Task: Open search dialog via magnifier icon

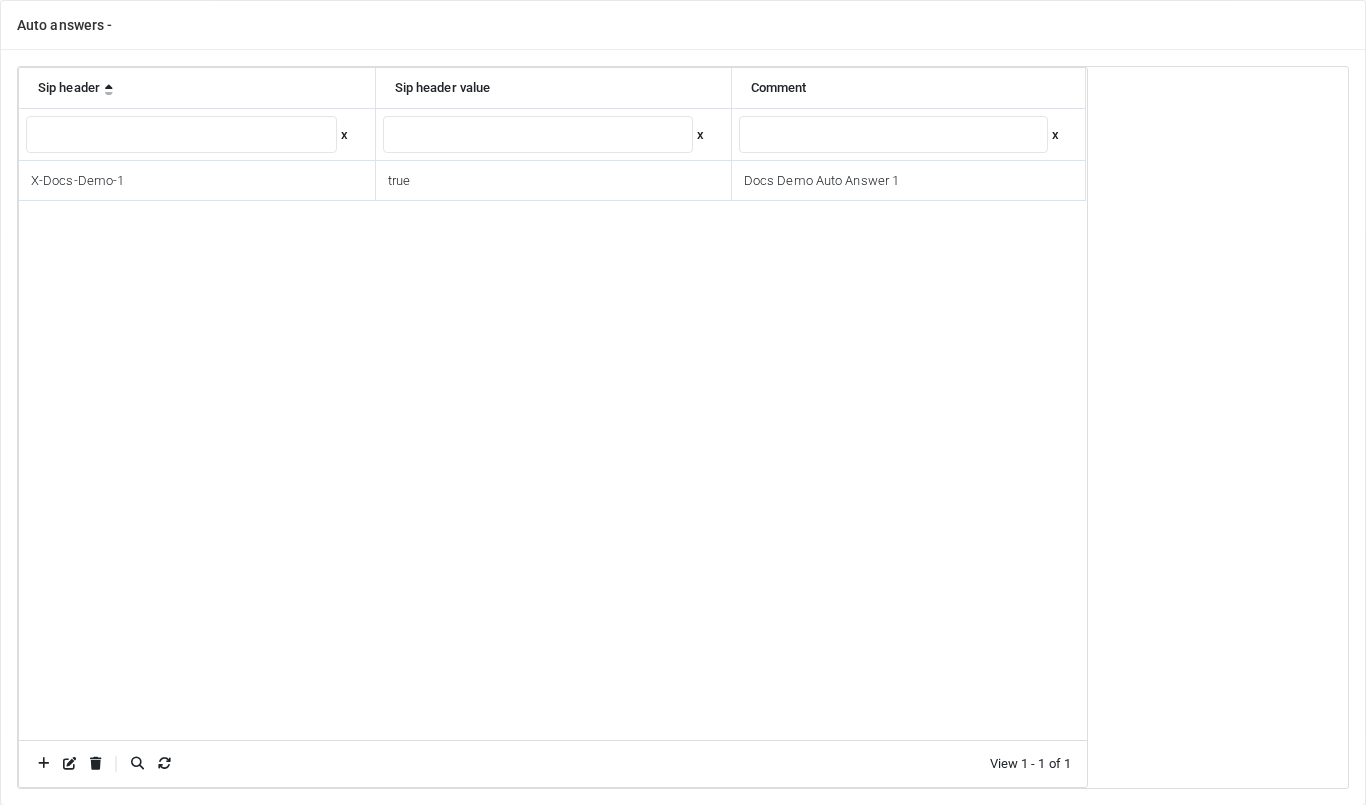Action: pyautogui.click(x=138, y=763)
